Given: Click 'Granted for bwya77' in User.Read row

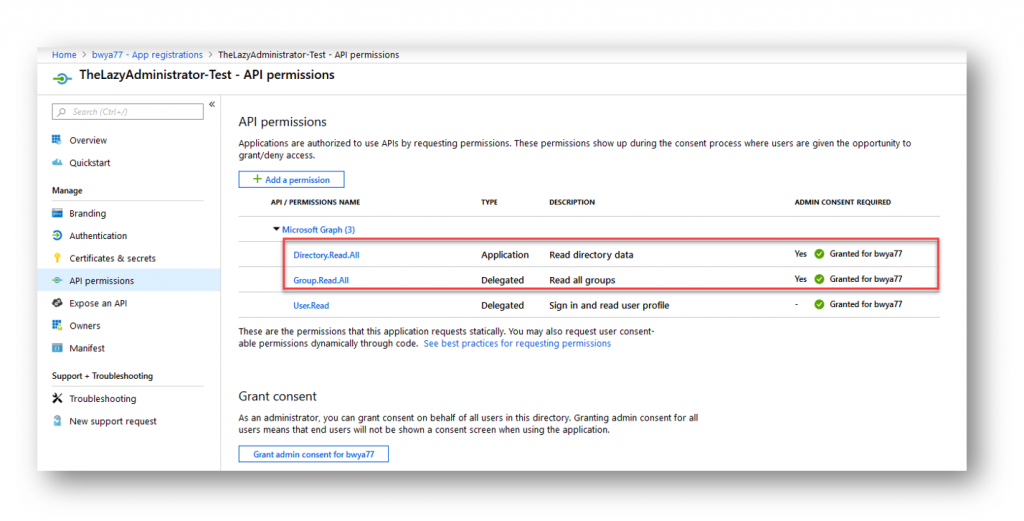Looking at the screenshot, I should 866,304.
